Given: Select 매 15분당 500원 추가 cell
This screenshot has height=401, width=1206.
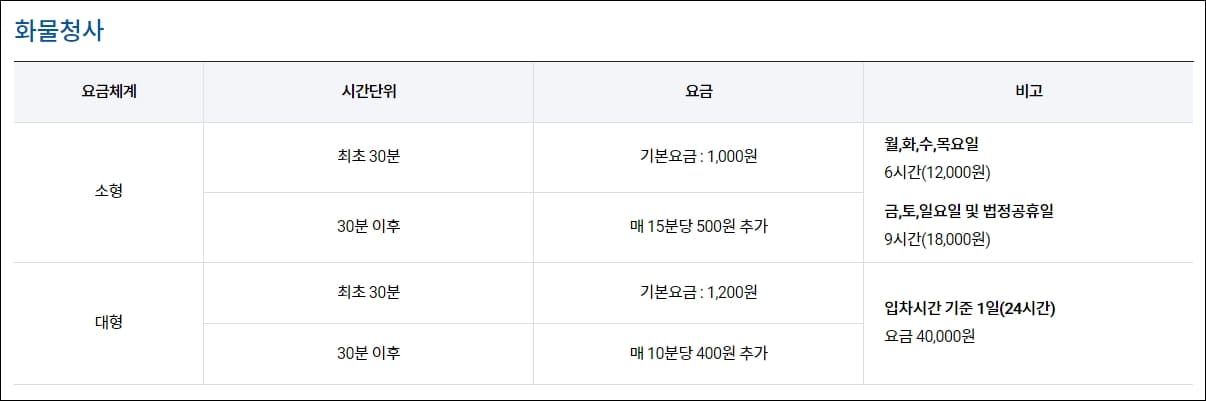Looking at the screenshot, I should point(698,227).
